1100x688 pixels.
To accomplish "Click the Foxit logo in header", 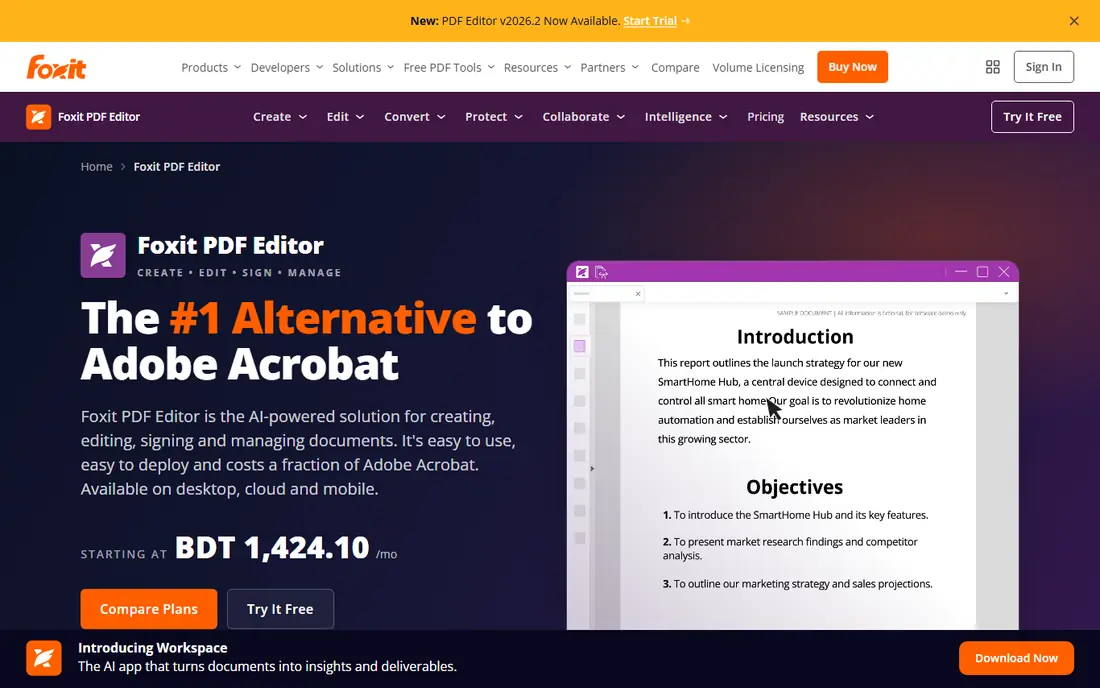I will 56,67.
